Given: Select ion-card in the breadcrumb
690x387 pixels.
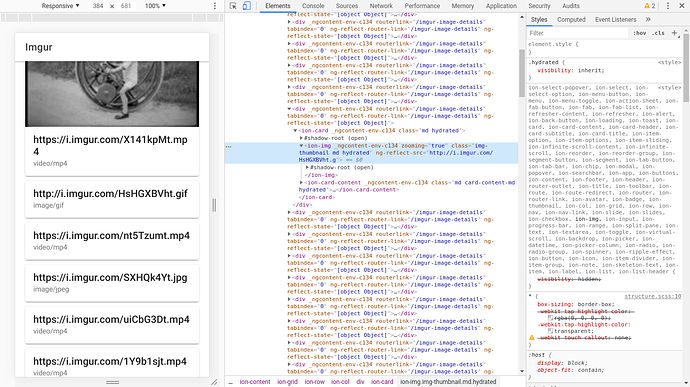Looking at the screenshot, I should pyautogui.click(x=382, y=382).
